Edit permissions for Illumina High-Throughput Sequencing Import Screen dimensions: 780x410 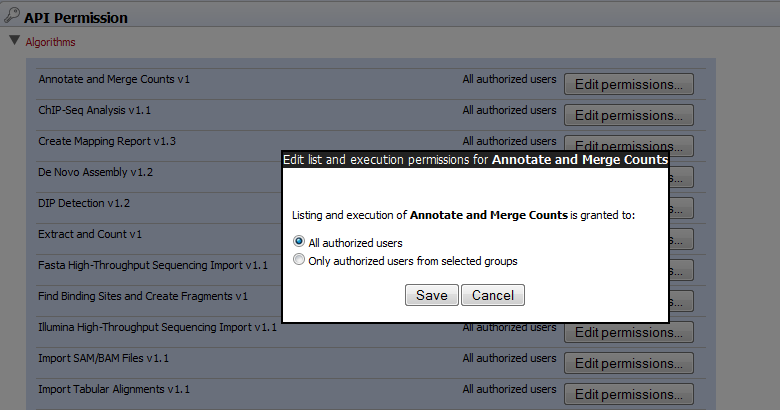[629, 332]
